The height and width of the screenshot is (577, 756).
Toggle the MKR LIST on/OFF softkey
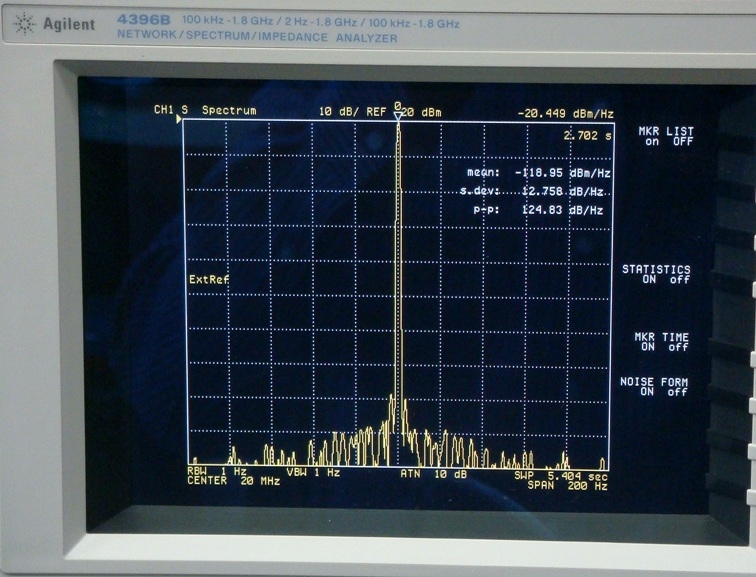[666, 136]
